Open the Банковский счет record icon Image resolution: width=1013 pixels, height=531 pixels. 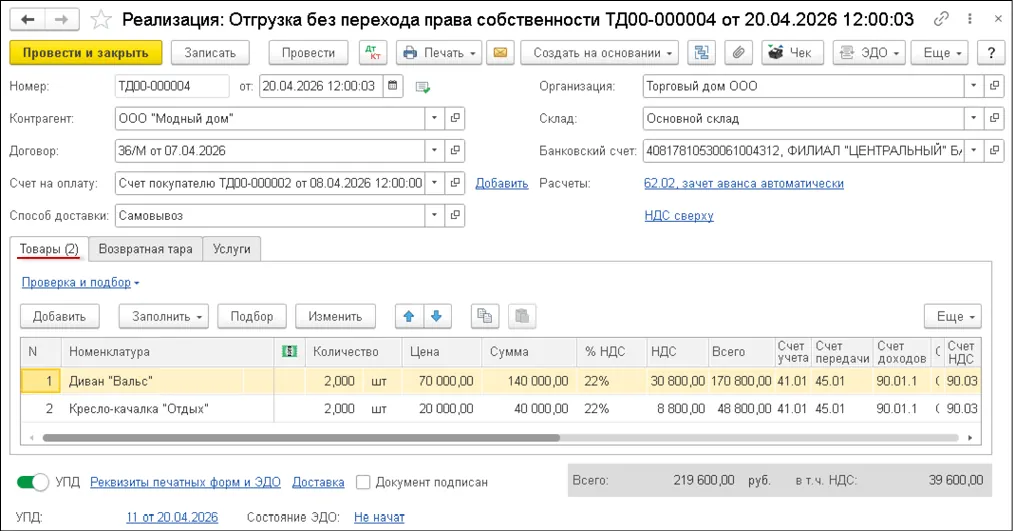coord(994,151)
